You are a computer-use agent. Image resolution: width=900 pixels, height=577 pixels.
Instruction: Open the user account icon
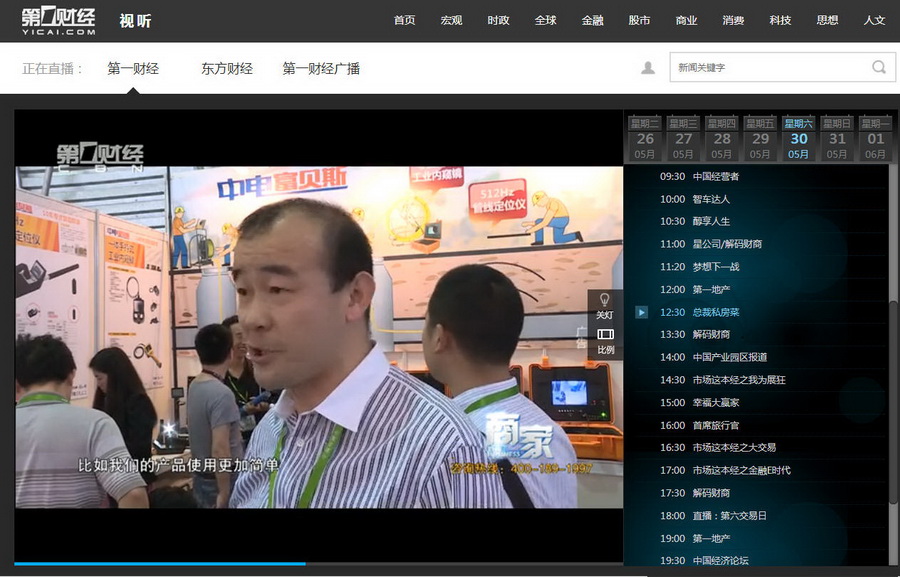648,68
